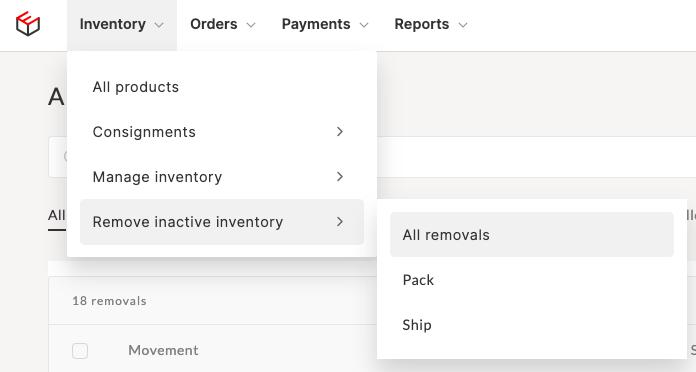Click the chevron arrow beside Payments
Image resolution: width=696 pixels, height=372 pixels.
364,25
